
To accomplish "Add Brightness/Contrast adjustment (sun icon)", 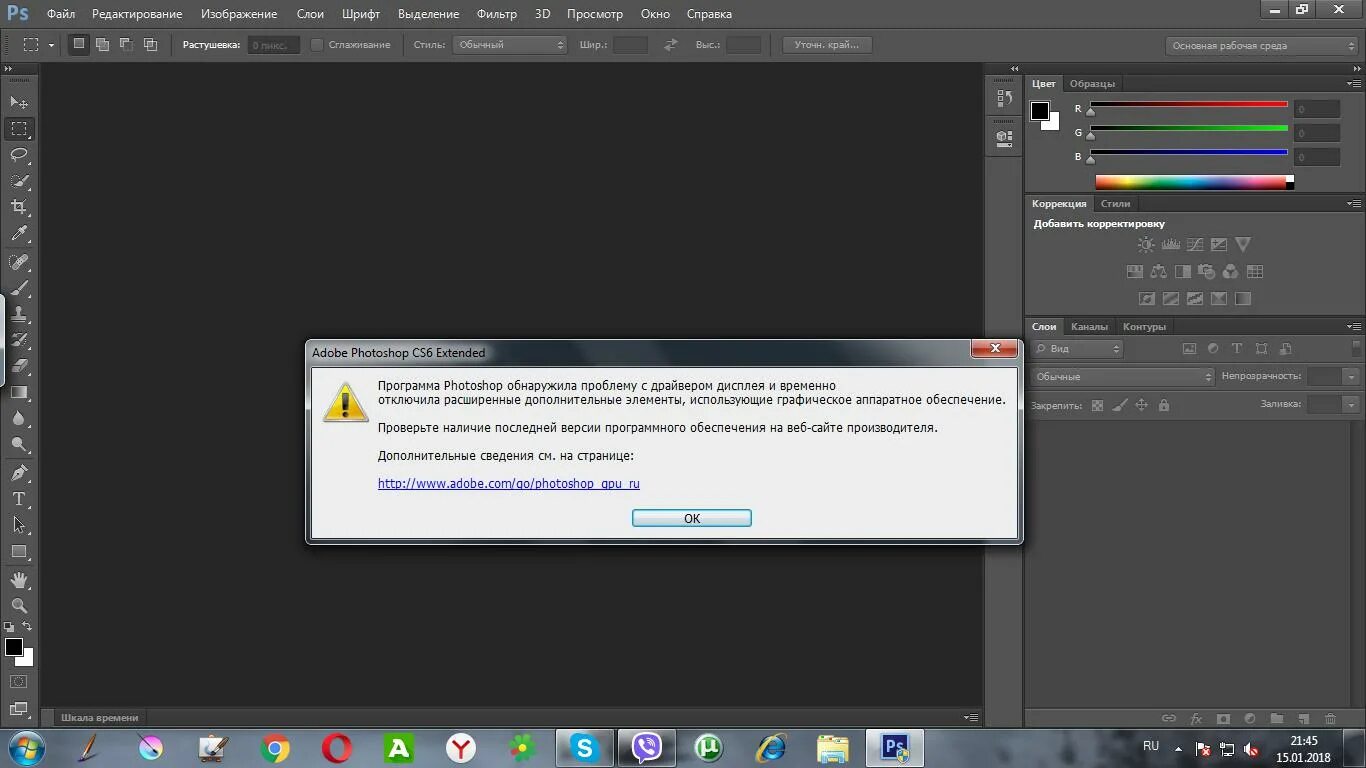I will 1146,244.
